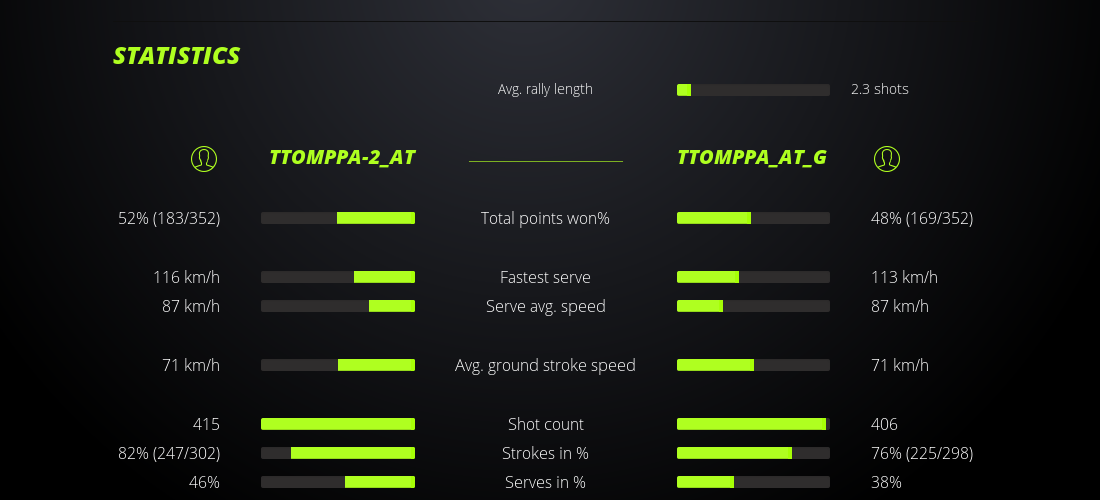The width and height of the screenshot is (1100, 500).
Task: Click the left Fastest serve bar
Action: (x=338, y=277)
